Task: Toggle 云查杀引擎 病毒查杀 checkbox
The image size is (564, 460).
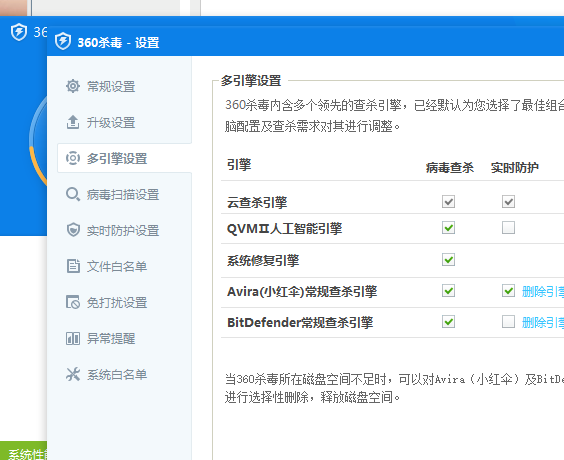Action: 448,201
